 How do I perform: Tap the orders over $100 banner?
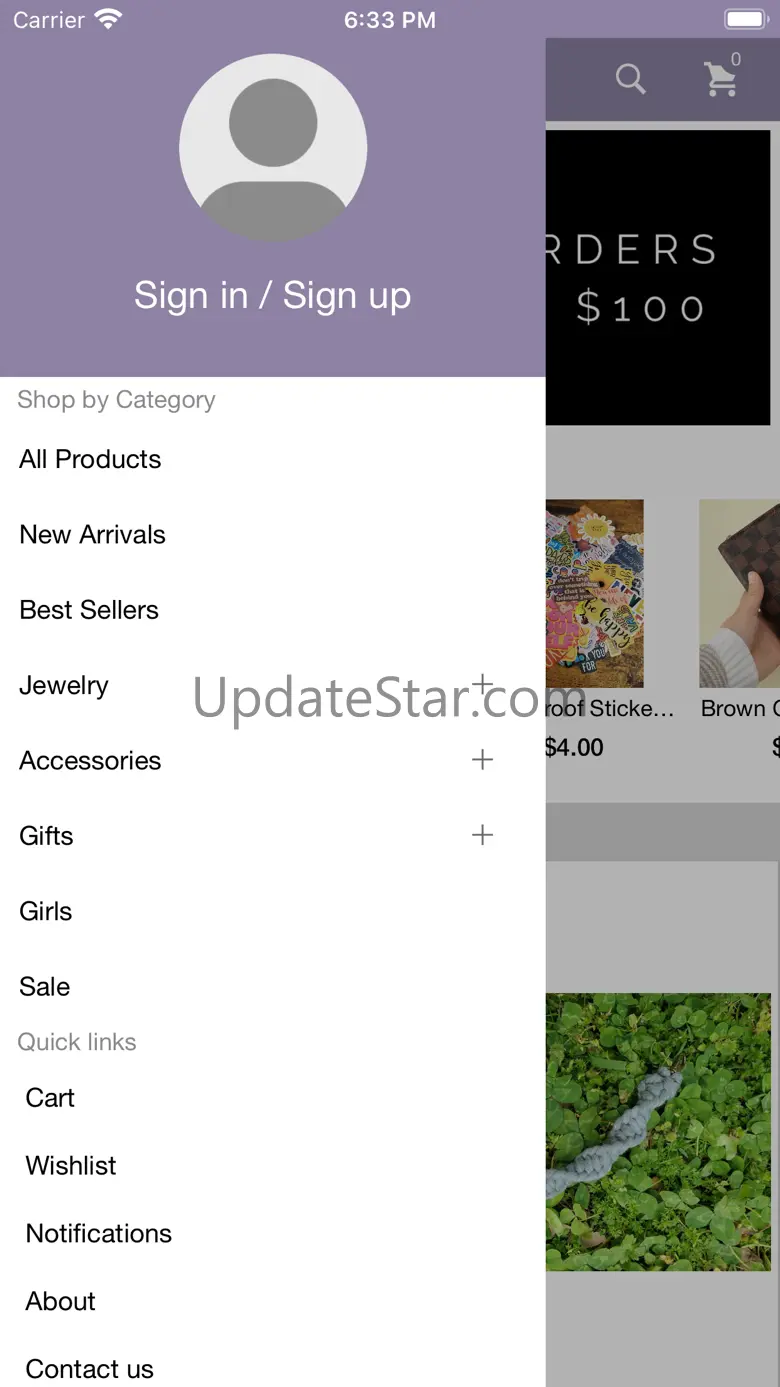click(658, 277)
